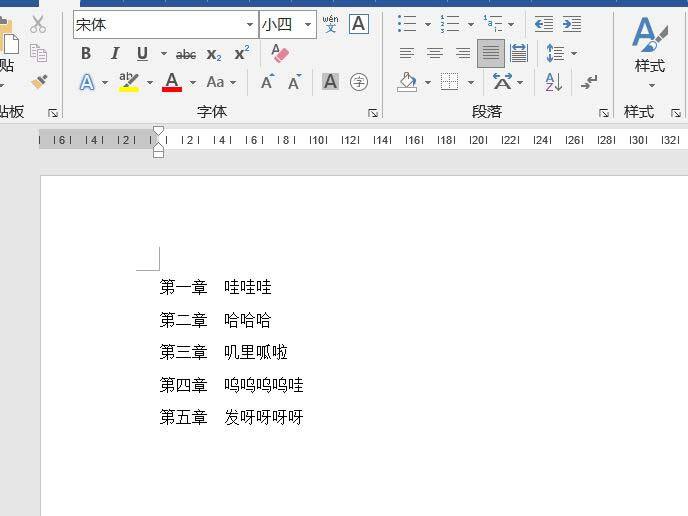Image resolution: width=688 pixels, height=516 pixels.
Task: Click the Cut scissors icon
Action: point(38,24)
